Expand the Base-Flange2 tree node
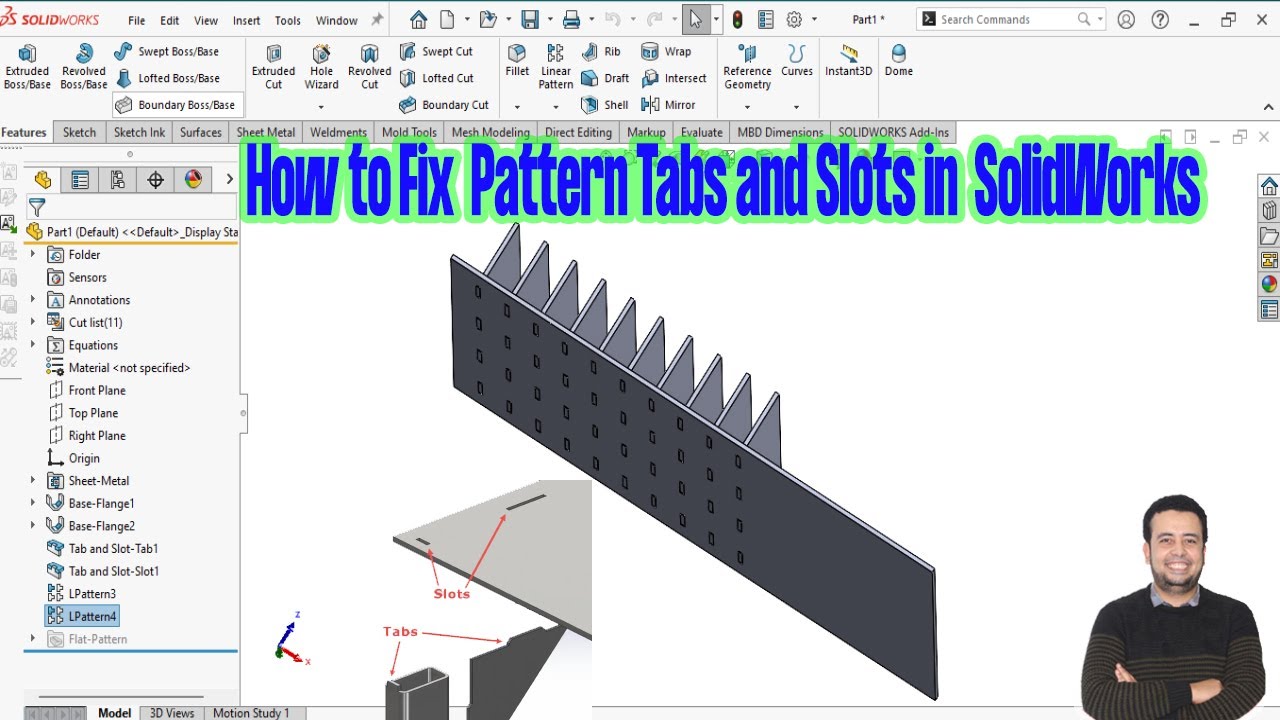This screenshot has width=1280, height=720. (x=33, y=525)
